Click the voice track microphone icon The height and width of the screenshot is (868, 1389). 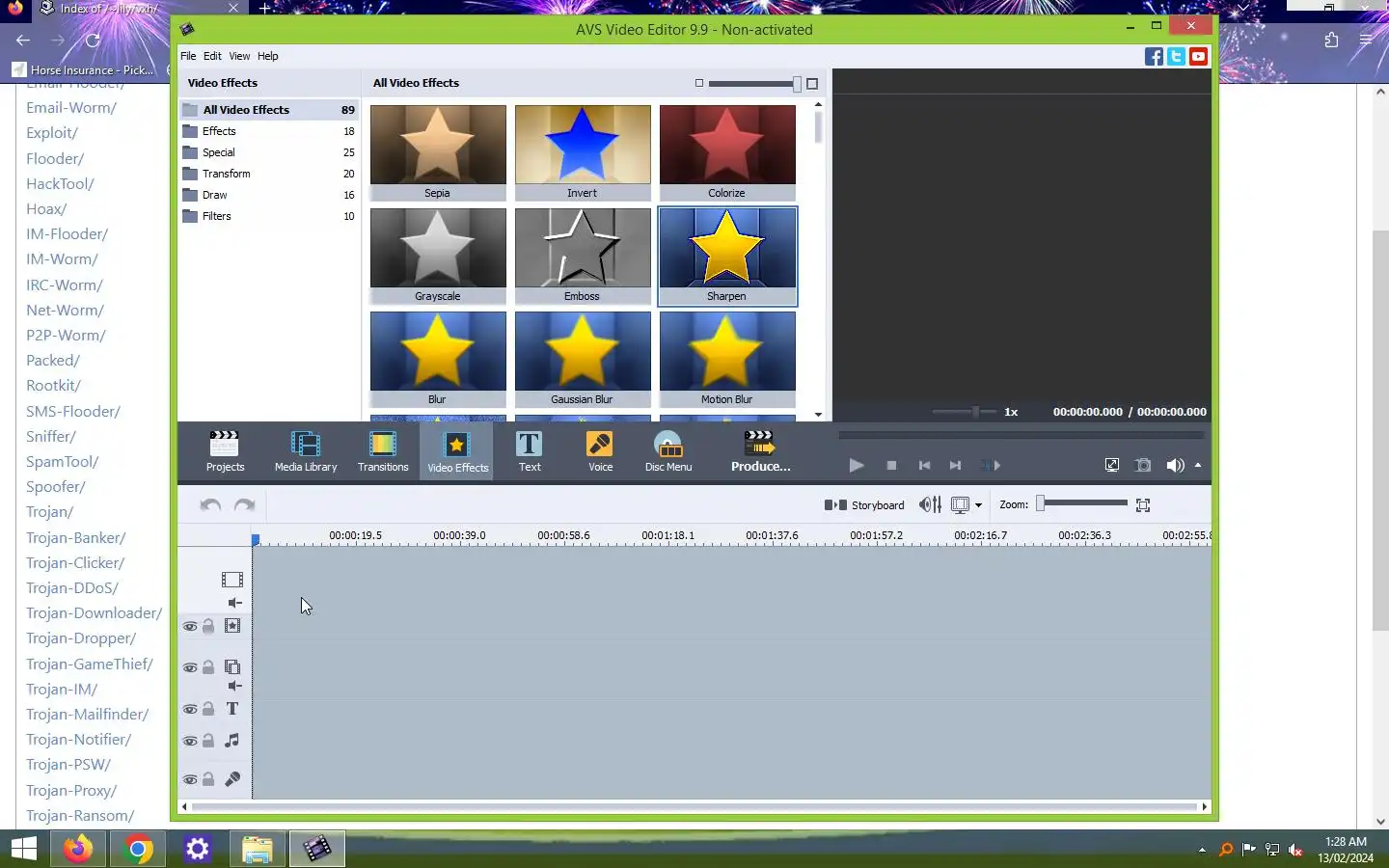coord(232,779)
